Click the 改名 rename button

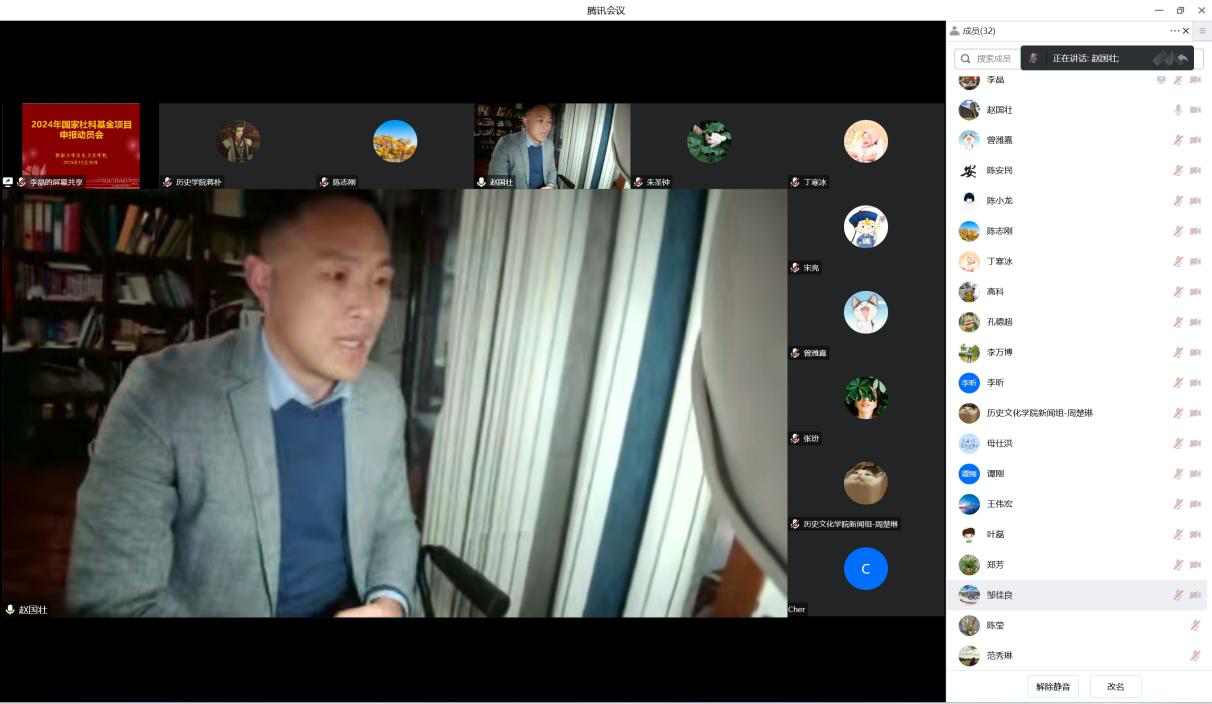click(x=1115, y=687)
